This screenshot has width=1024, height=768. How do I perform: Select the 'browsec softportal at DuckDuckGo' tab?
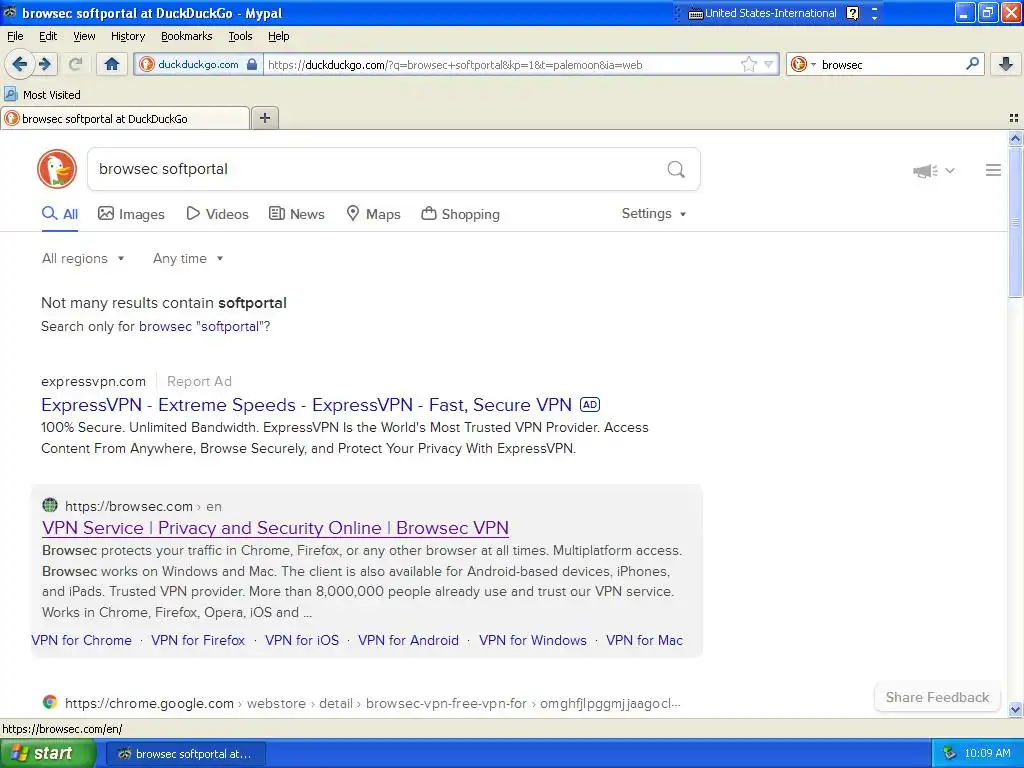pyautogui.click(x=125, y=118)
